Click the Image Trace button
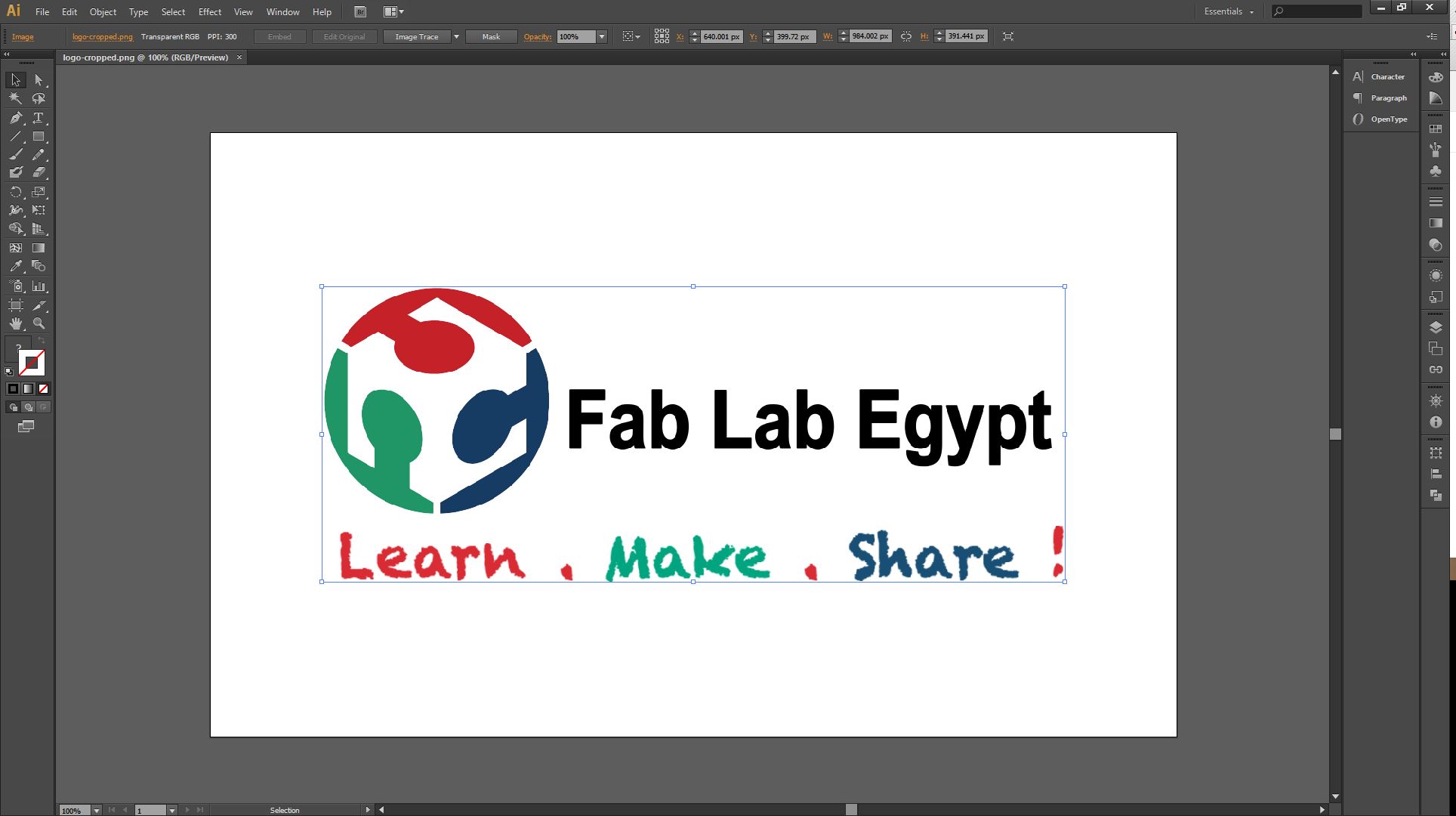 [417, 36]
